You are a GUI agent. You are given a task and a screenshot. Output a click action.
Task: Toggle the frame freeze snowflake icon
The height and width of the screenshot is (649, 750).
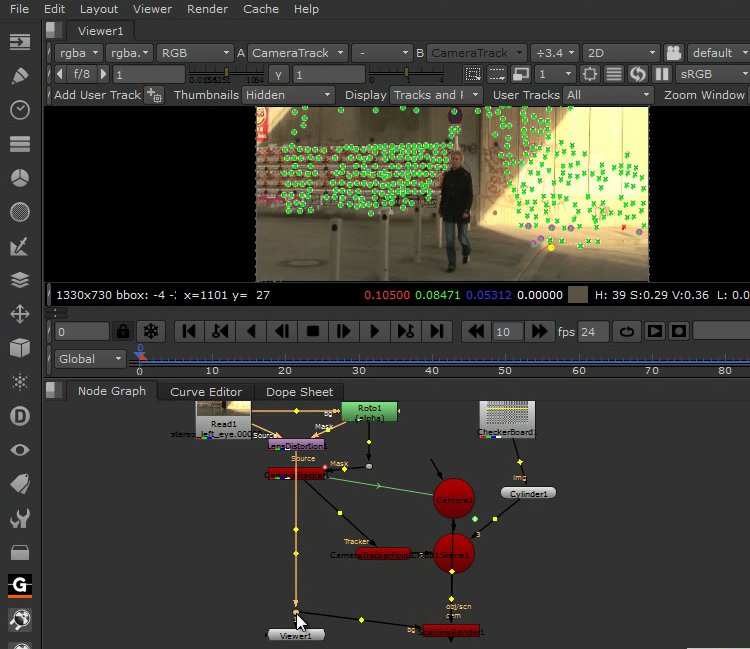click(x=151, y=331)
